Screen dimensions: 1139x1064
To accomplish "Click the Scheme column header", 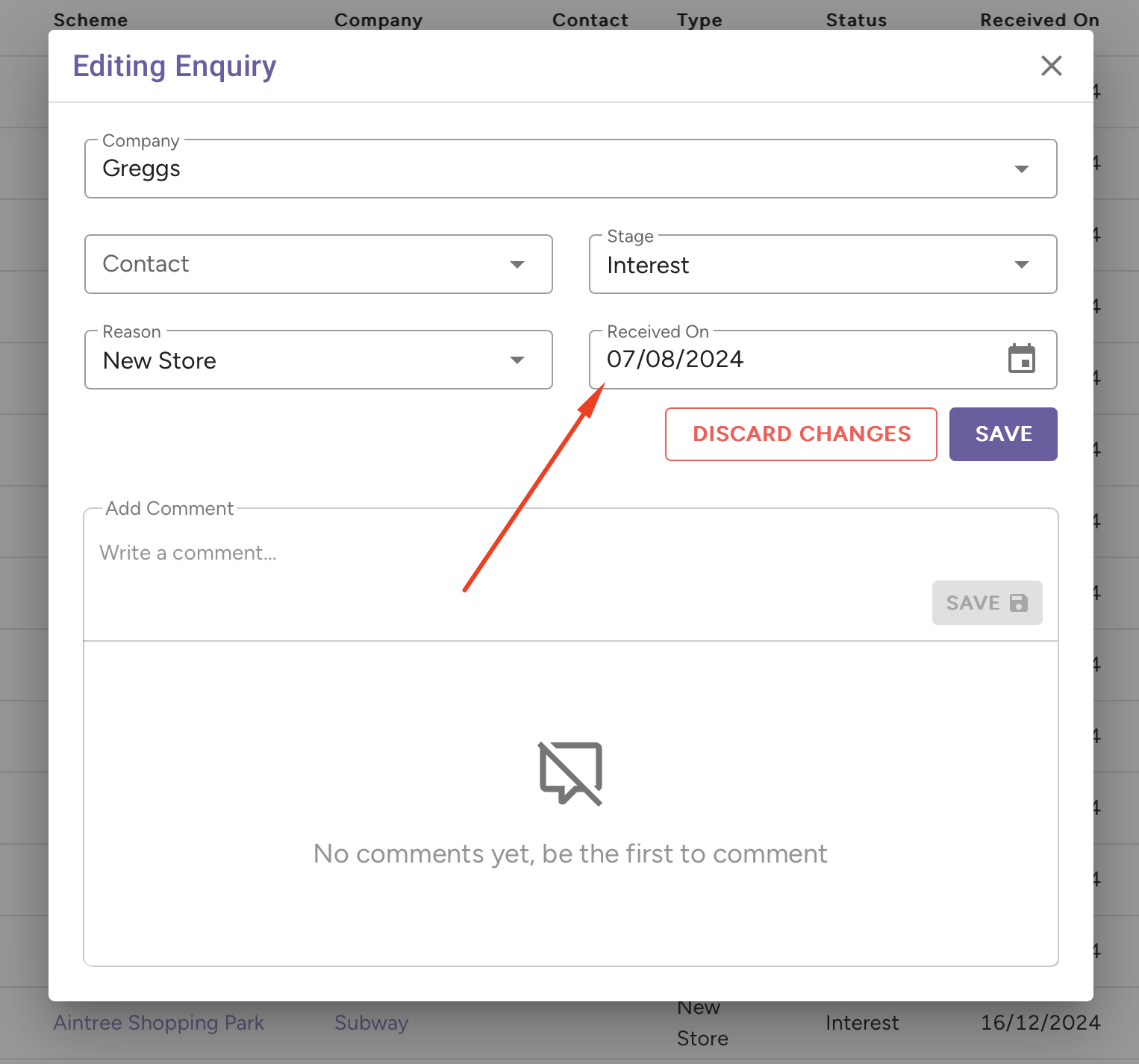I will (91, 20).
